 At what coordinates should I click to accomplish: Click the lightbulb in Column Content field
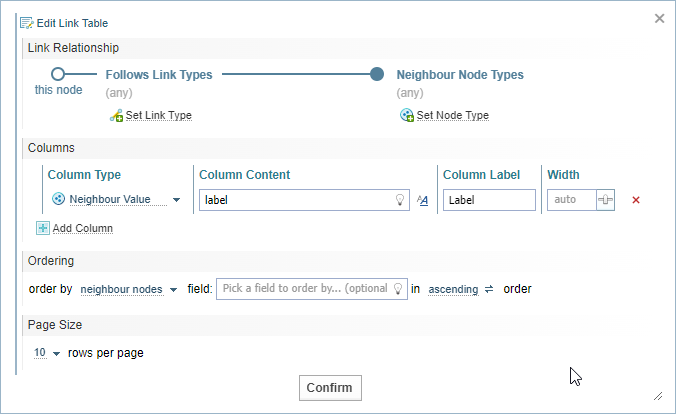(400, 200)
